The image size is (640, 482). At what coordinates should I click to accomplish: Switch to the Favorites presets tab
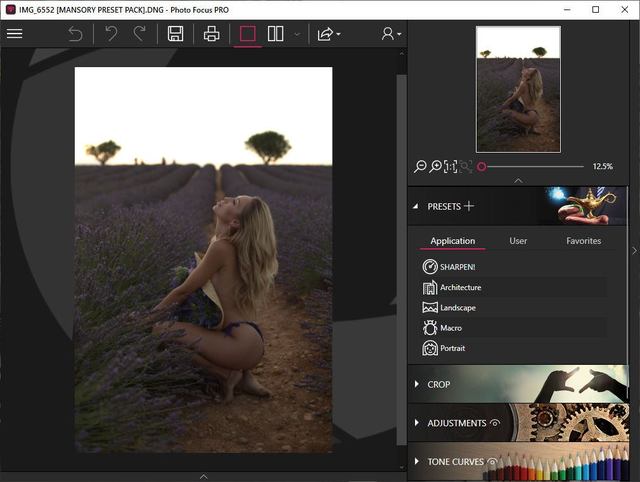(x=583, y=241)
